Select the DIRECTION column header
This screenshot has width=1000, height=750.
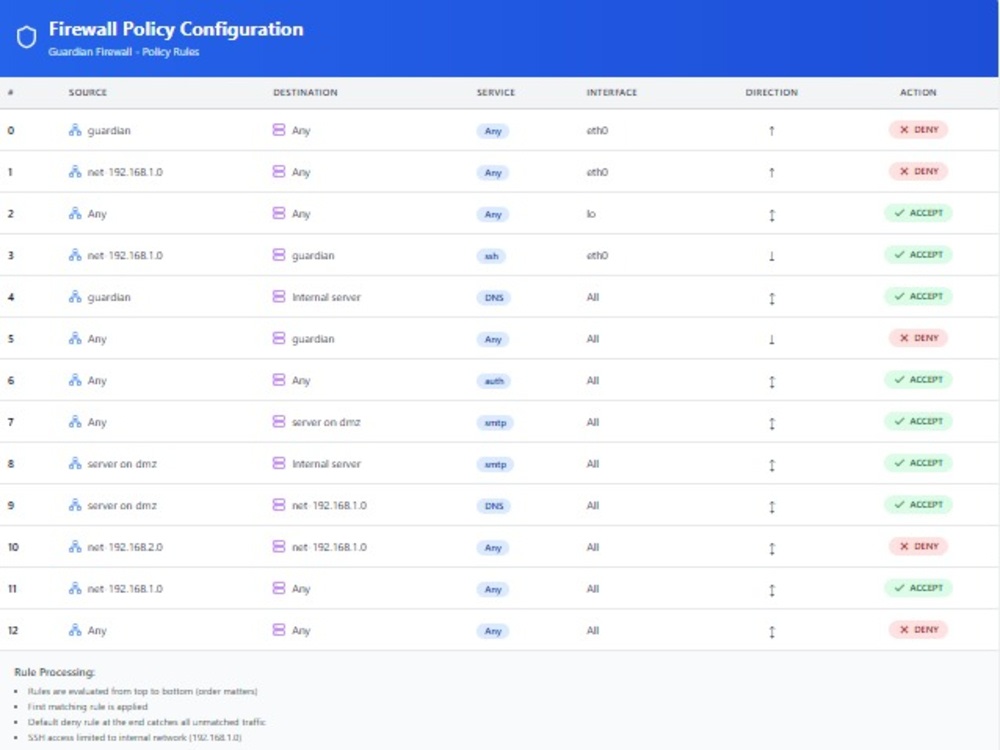[x=772, y=92]
